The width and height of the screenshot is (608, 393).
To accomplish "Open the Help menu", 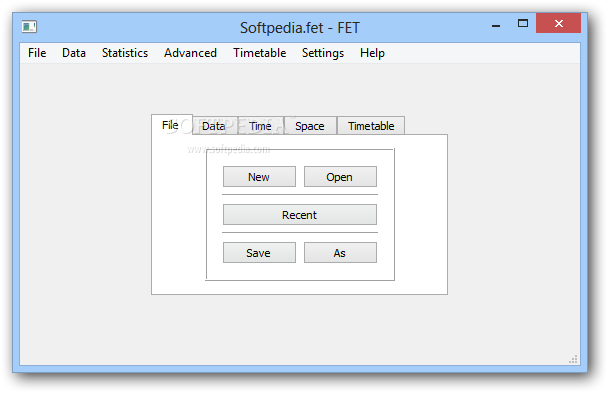I will point(372,53).
